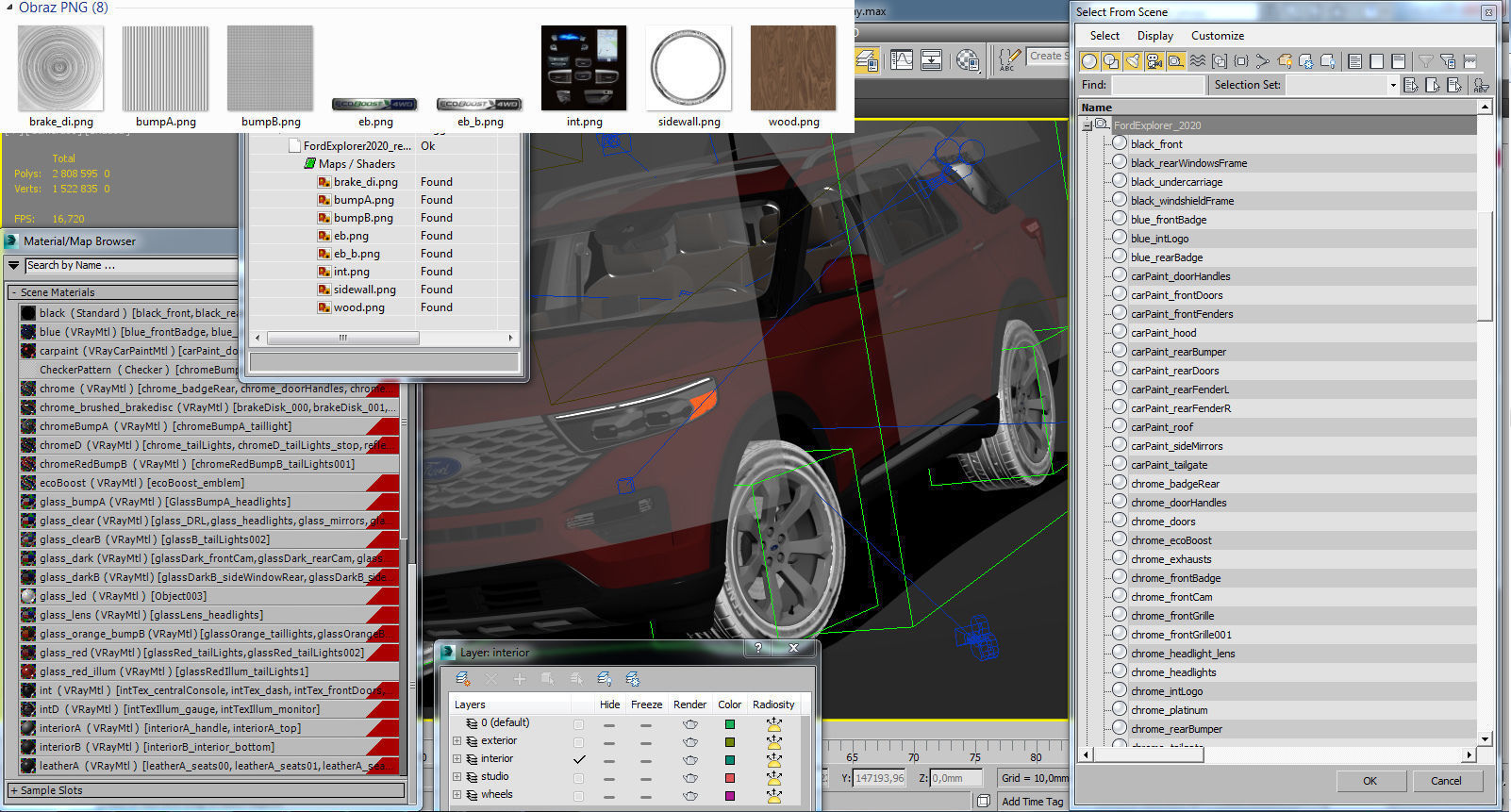Click green color swatch of 0 (default) layer
Screen dimensions: 1511x812
tap(729, 724)
